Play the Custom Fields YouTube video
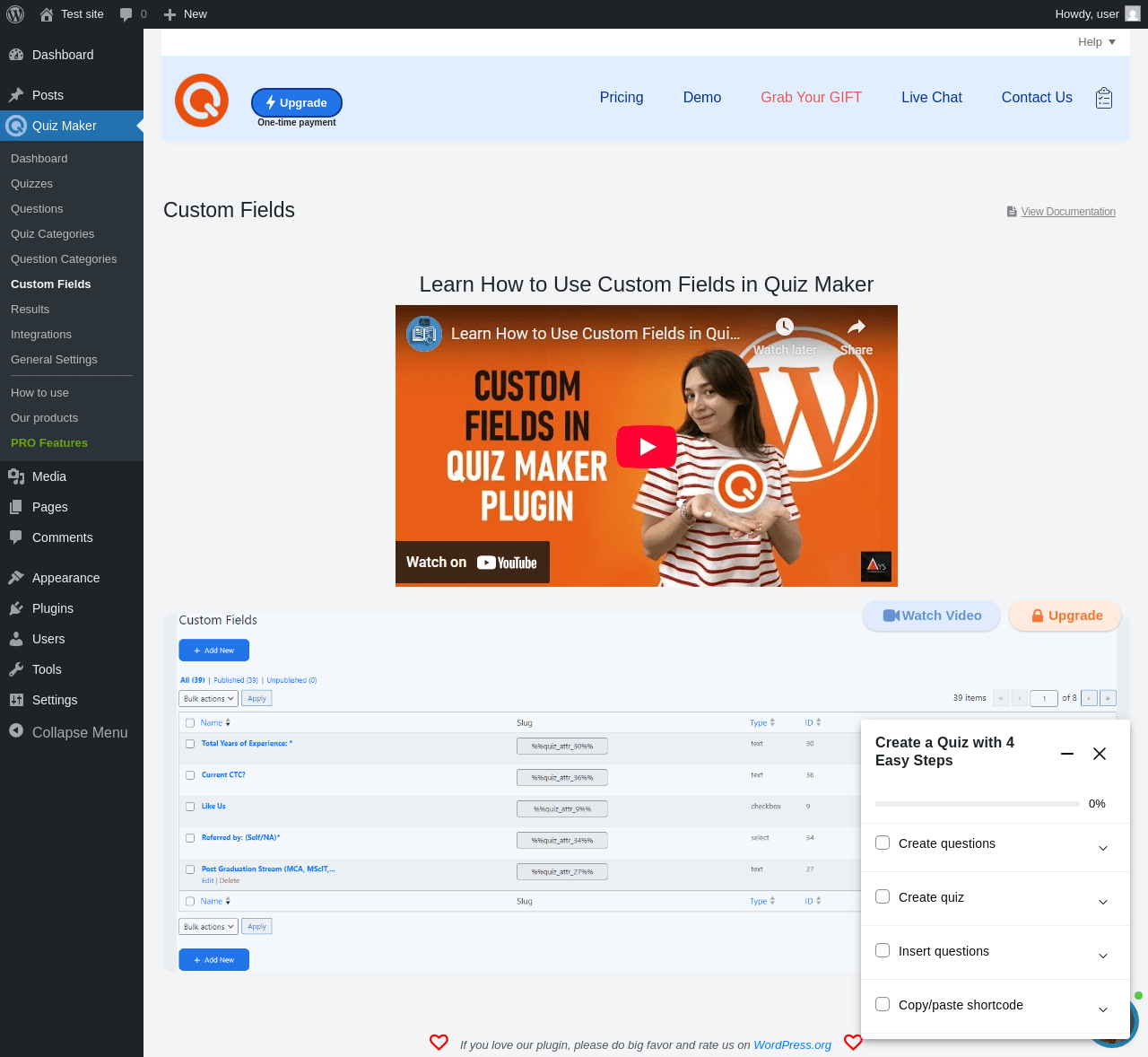This screenshot has width=1148, height=1057. coord(647,446)
